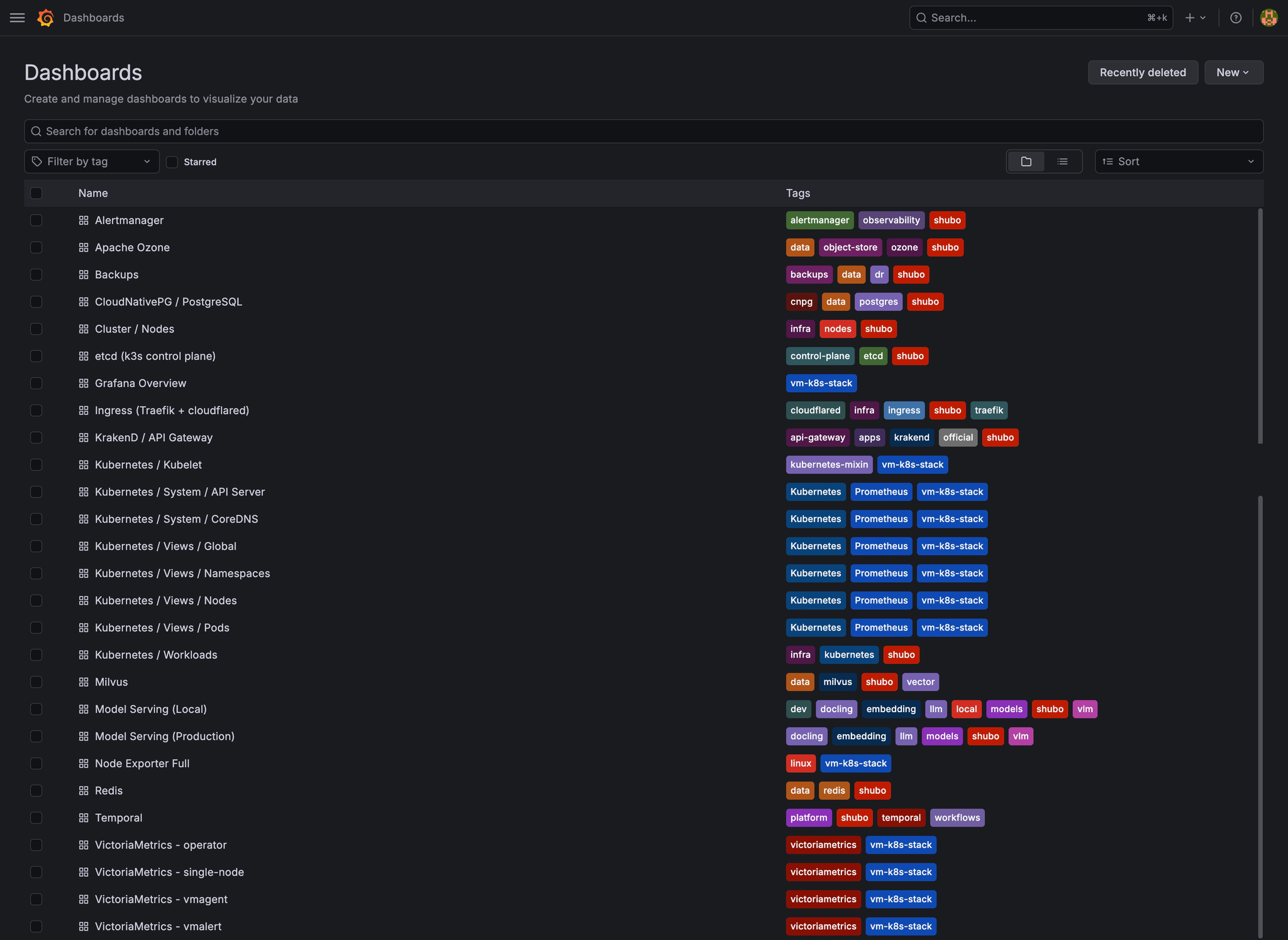The width and height of the screenshot is (1288, 940).
Task: Filter by gray official tag on KrakenD row
Action: pos(958,437)
